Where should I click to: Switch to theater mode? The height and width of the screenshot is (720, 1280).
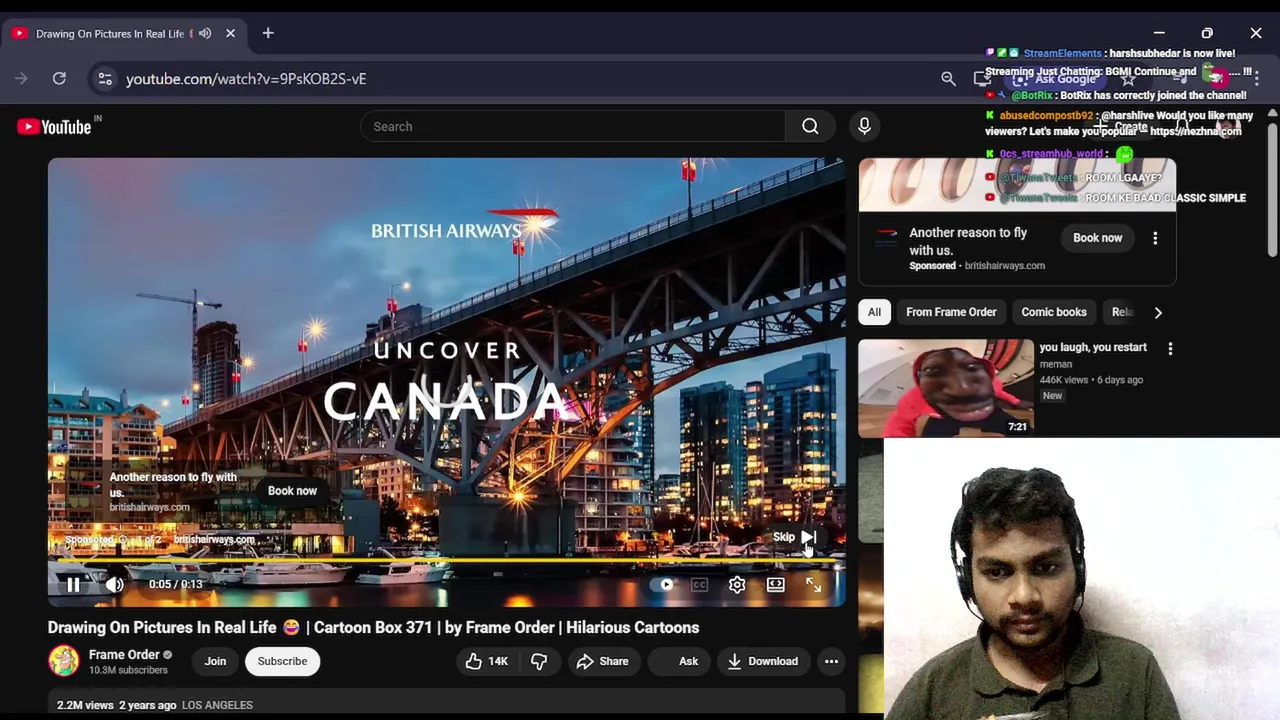click(775, 585)
